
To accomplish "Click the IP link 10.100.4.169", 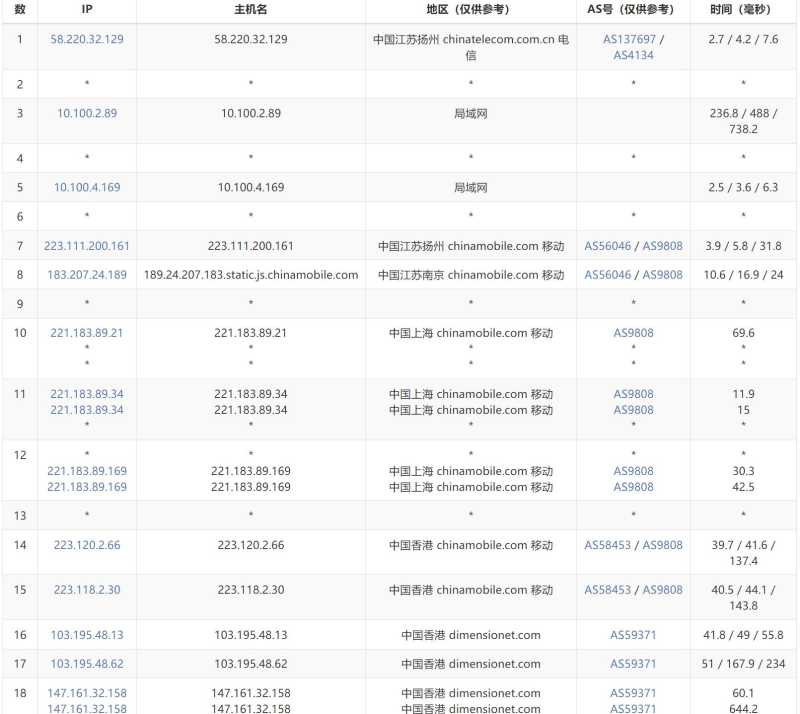I will click(x=86, y=186).
